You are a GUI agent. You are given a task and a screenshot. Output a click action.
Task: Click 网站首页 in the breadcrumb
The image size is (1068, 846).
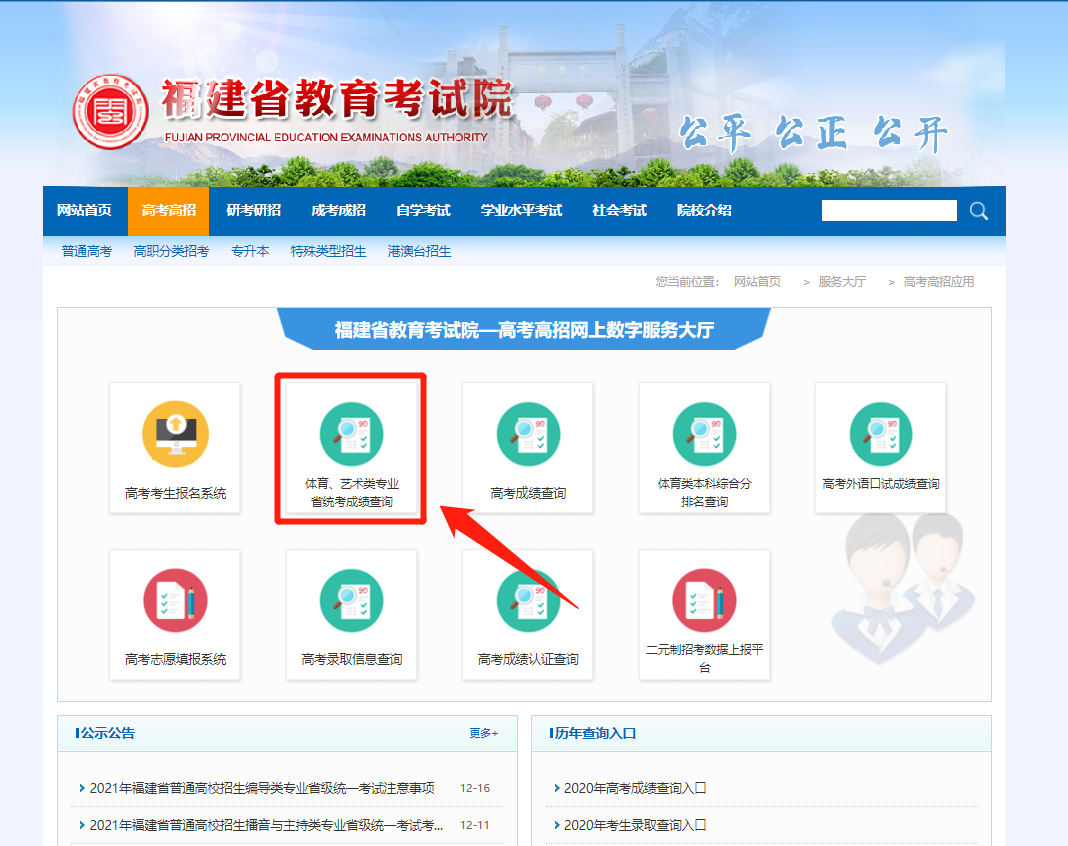757,282
